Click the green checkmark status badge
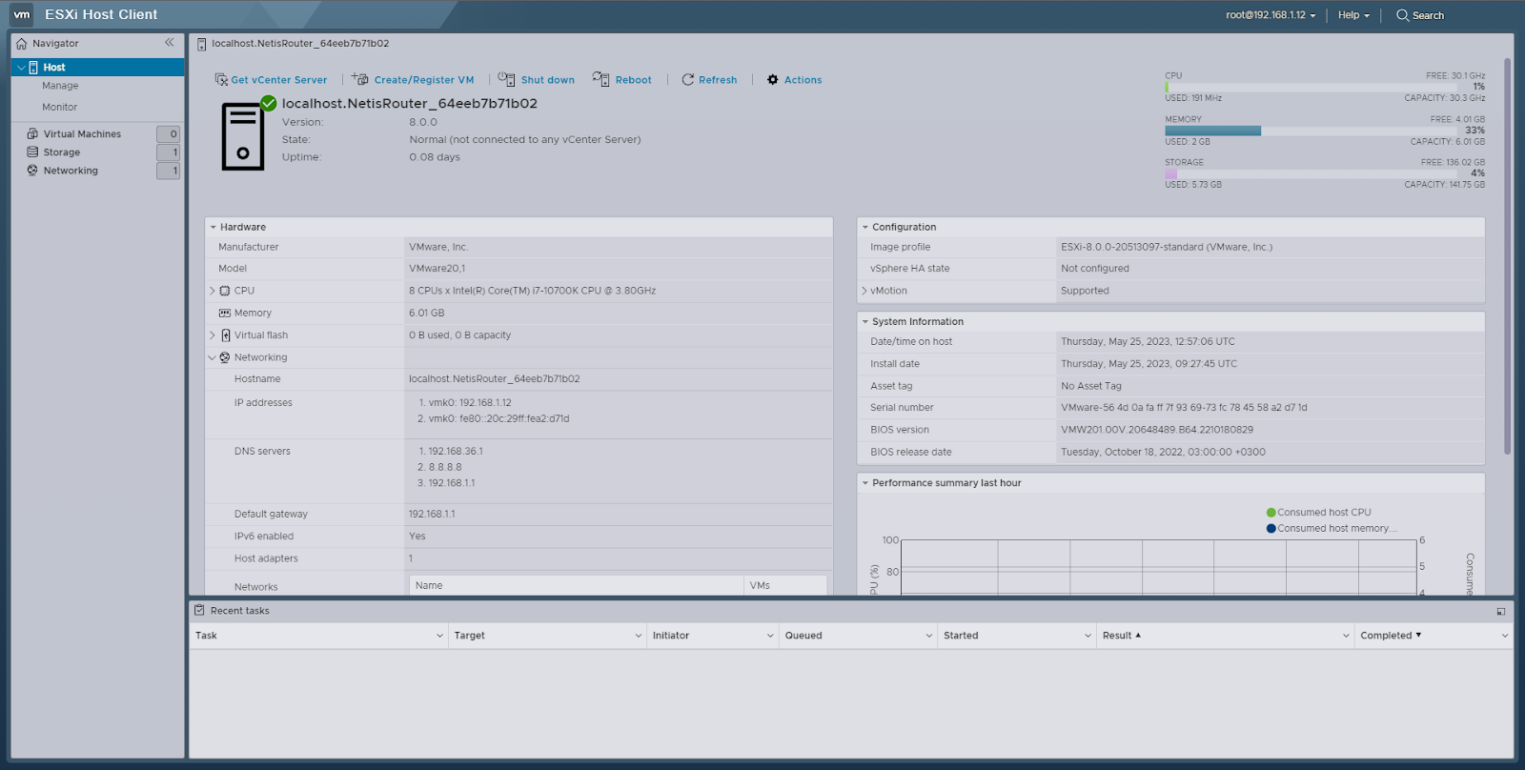The image size is (1525, 770). 268,103
